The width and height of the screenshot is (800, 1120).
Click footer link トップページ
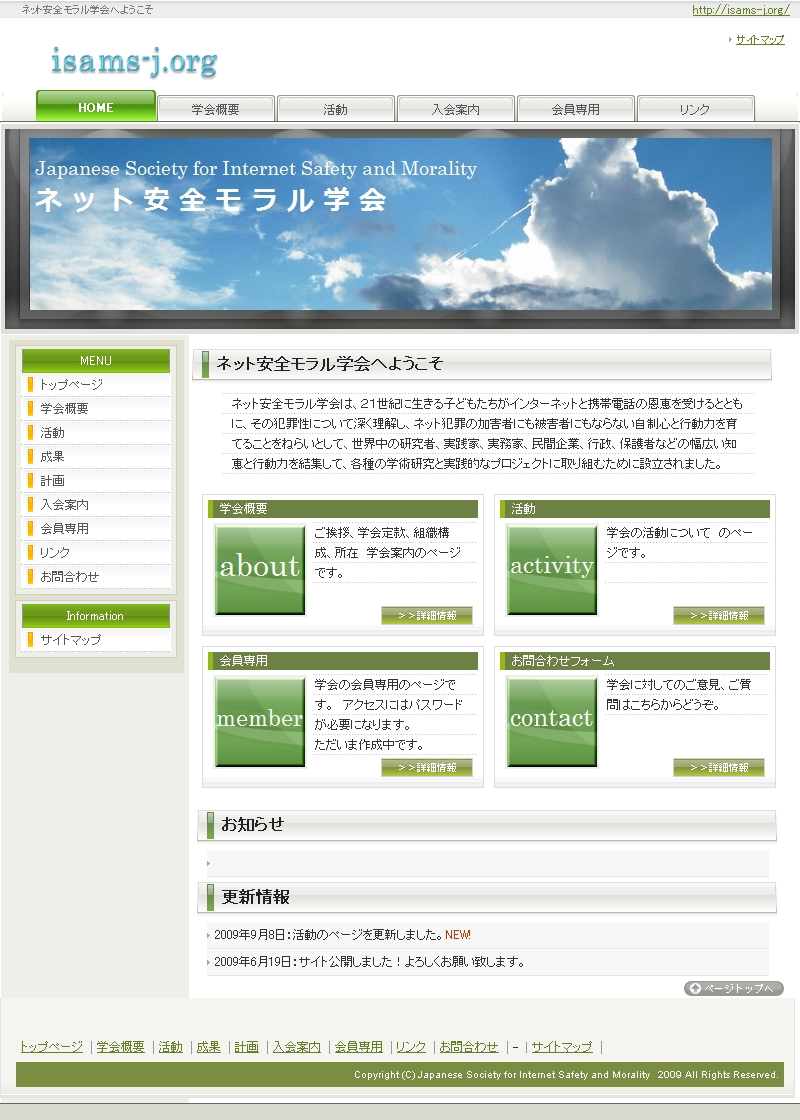tap(51, 1046)
